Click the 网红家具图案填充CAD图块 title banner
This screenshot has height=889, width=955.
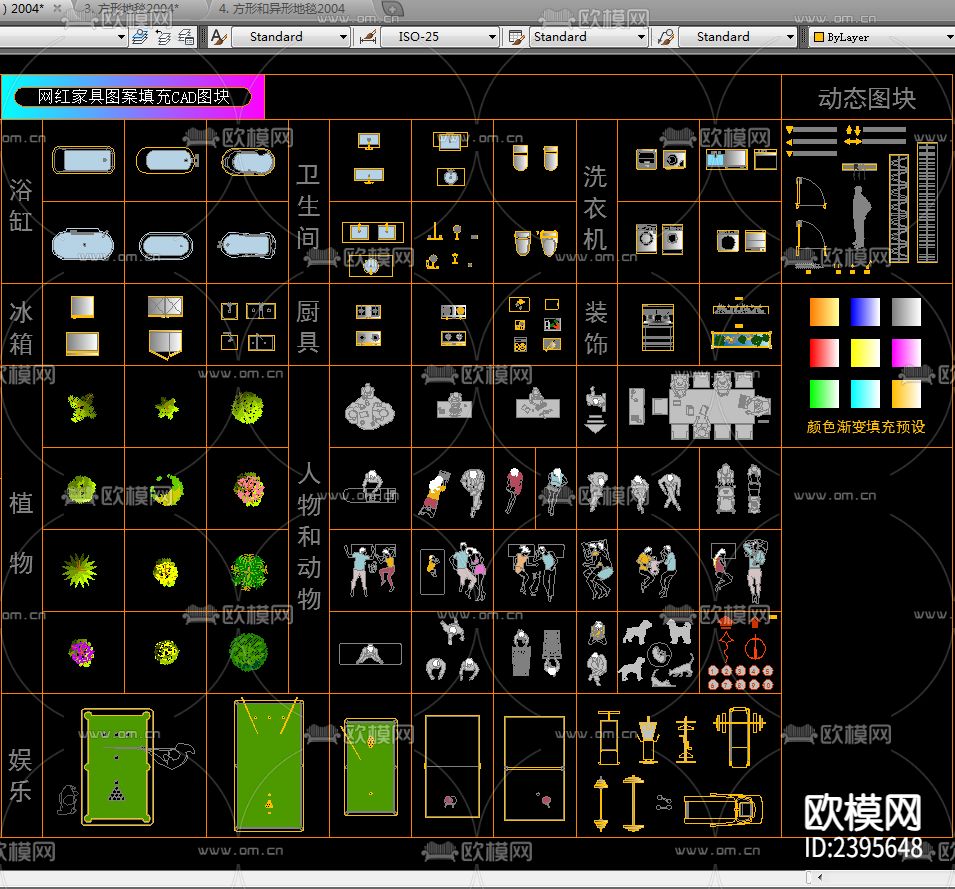[133, 97]
